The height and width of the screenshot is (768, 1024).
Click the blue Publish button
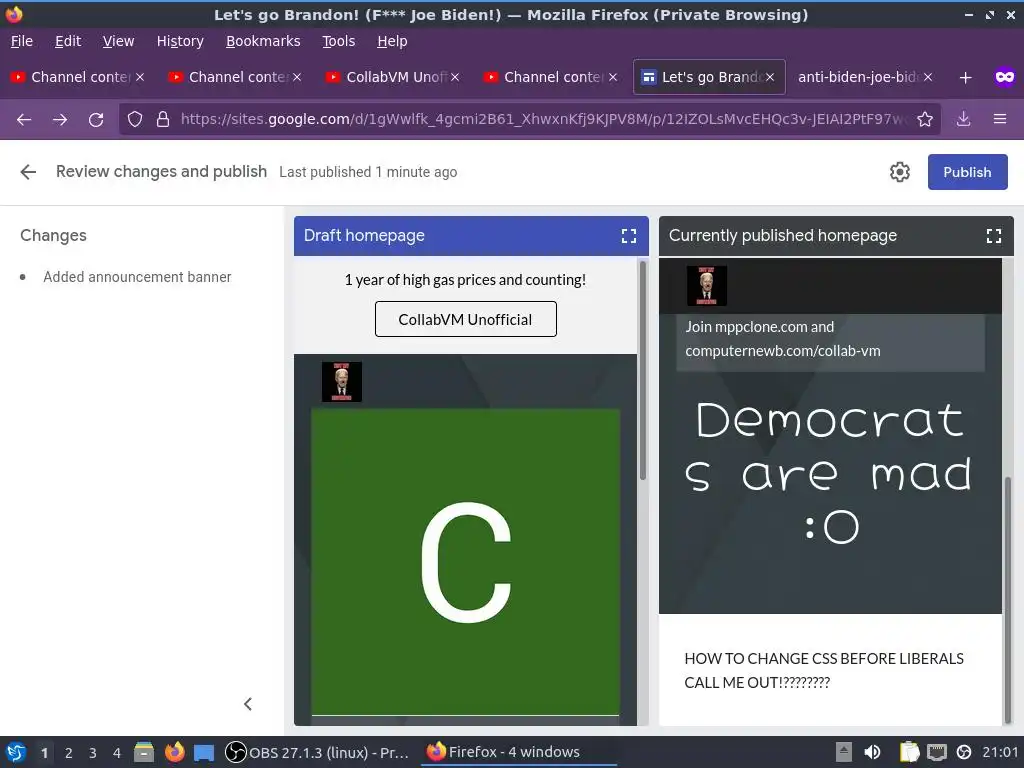click(967, 172)
